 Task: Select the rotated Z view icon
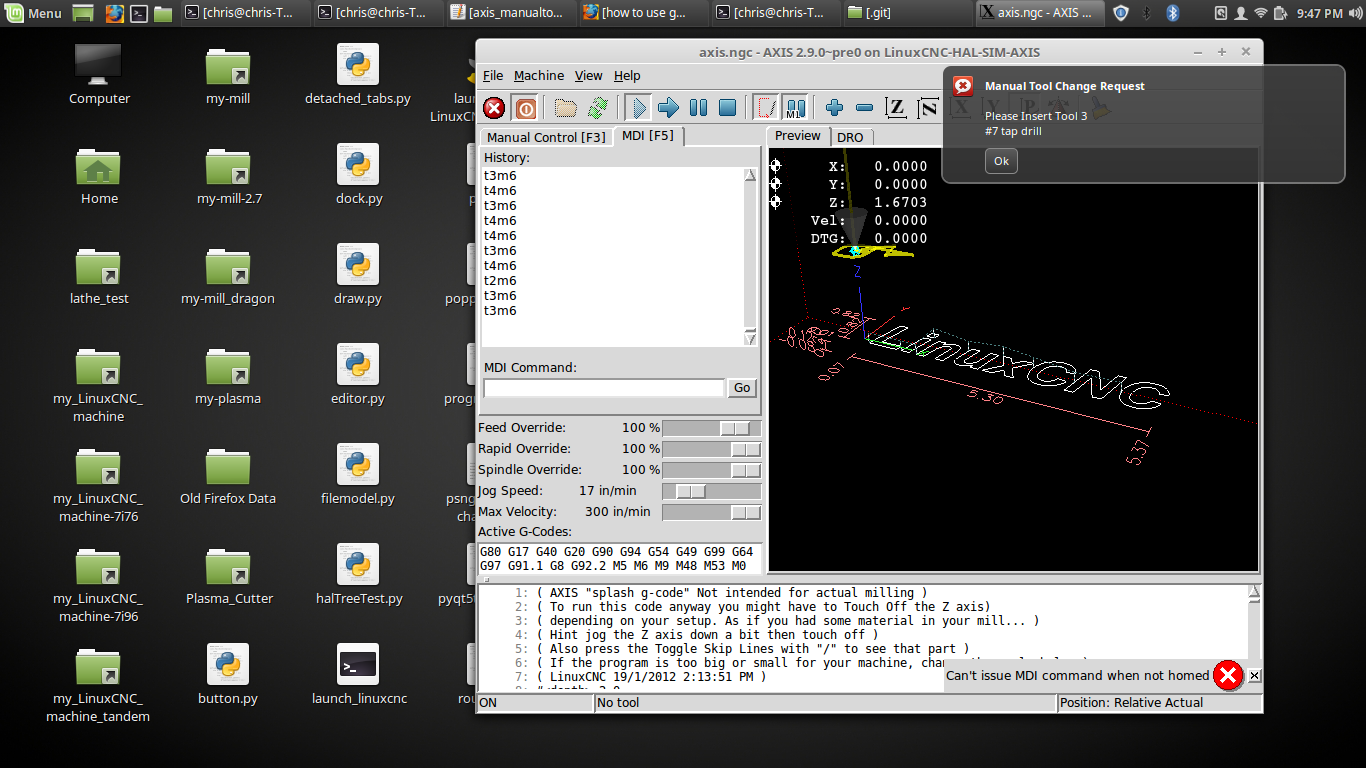(928, 108)
